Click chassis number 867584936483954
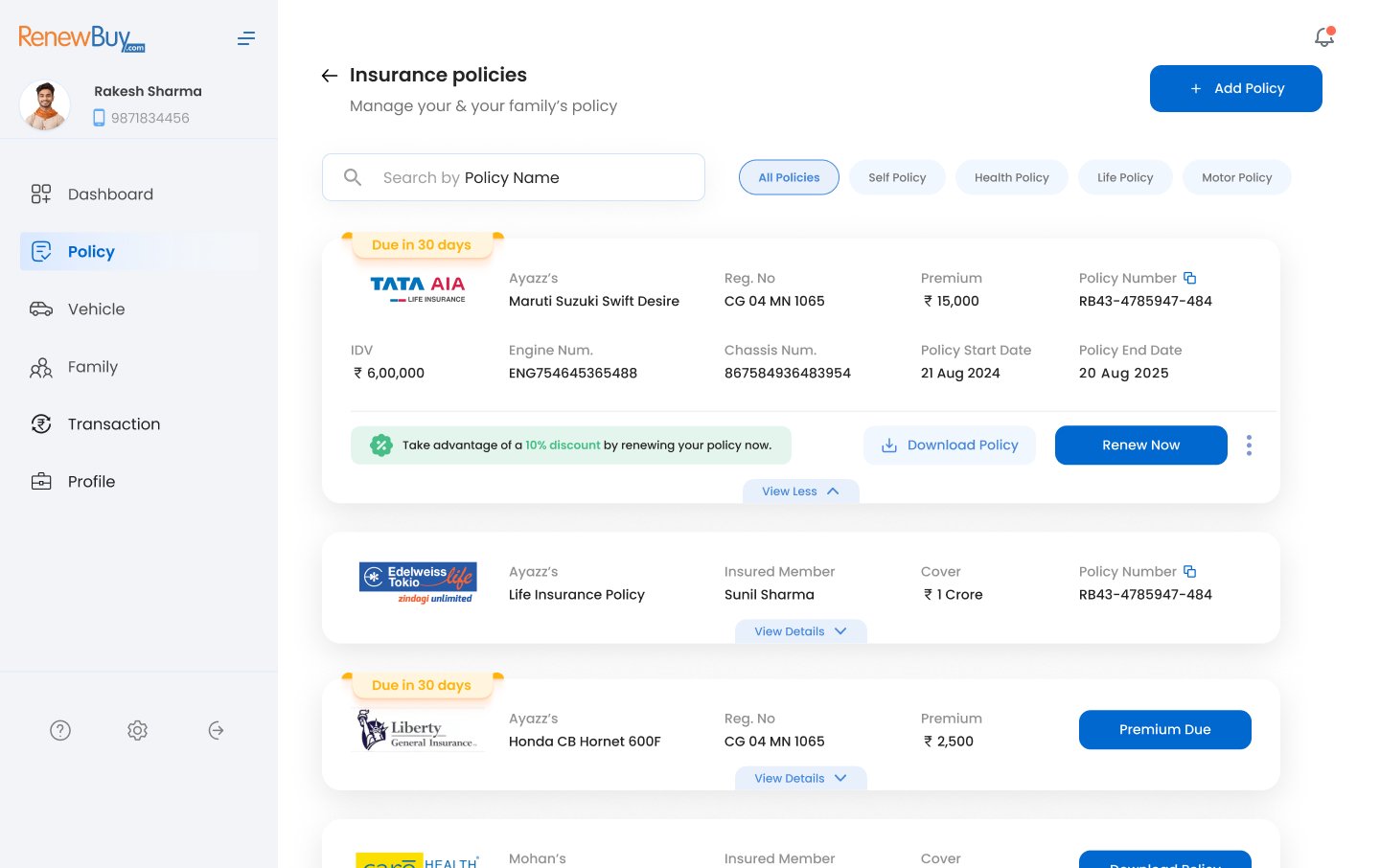The height and width of the screenshot is (868, 1380). click(x=788, y=373)
